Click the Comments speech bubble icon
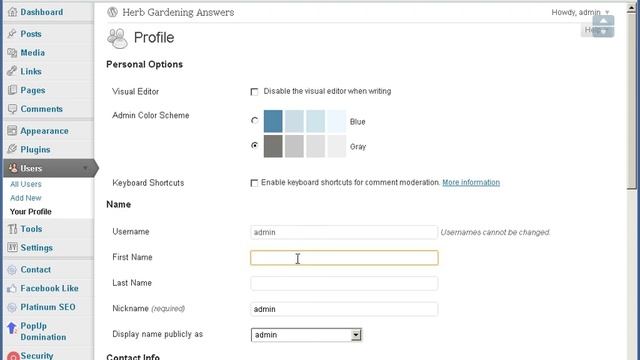The width and height of the screenshot is (640, 360). pyautogui.click(x=12, y=109)
